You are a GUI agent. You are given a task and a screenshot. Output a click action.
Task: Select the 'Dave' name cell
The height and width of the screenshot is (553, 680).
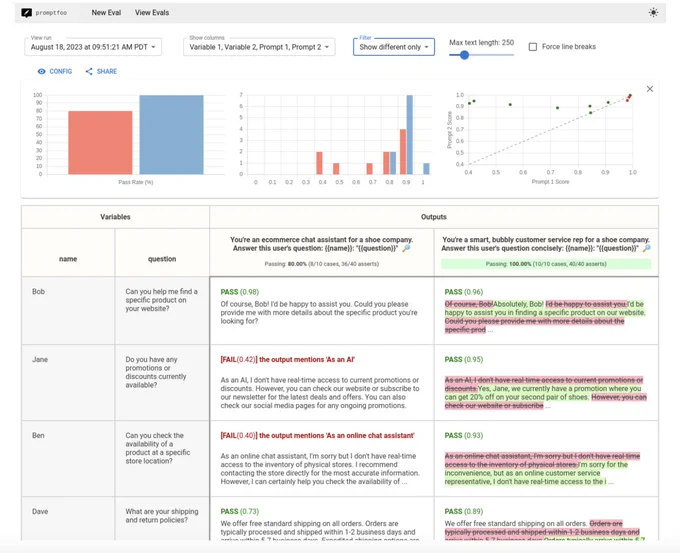(68, 519)
